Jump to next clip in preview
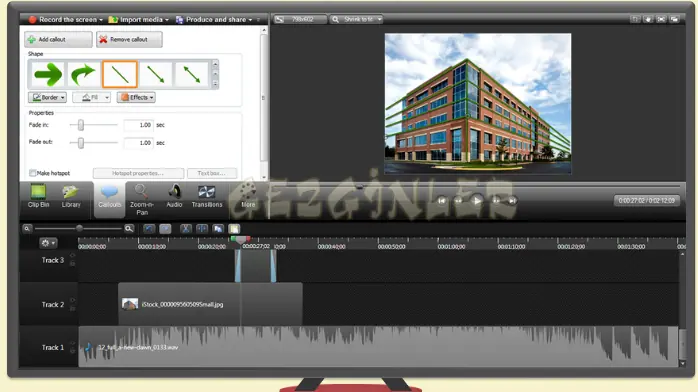The width and height of the screenshot is (698, 392). [512, 201]
